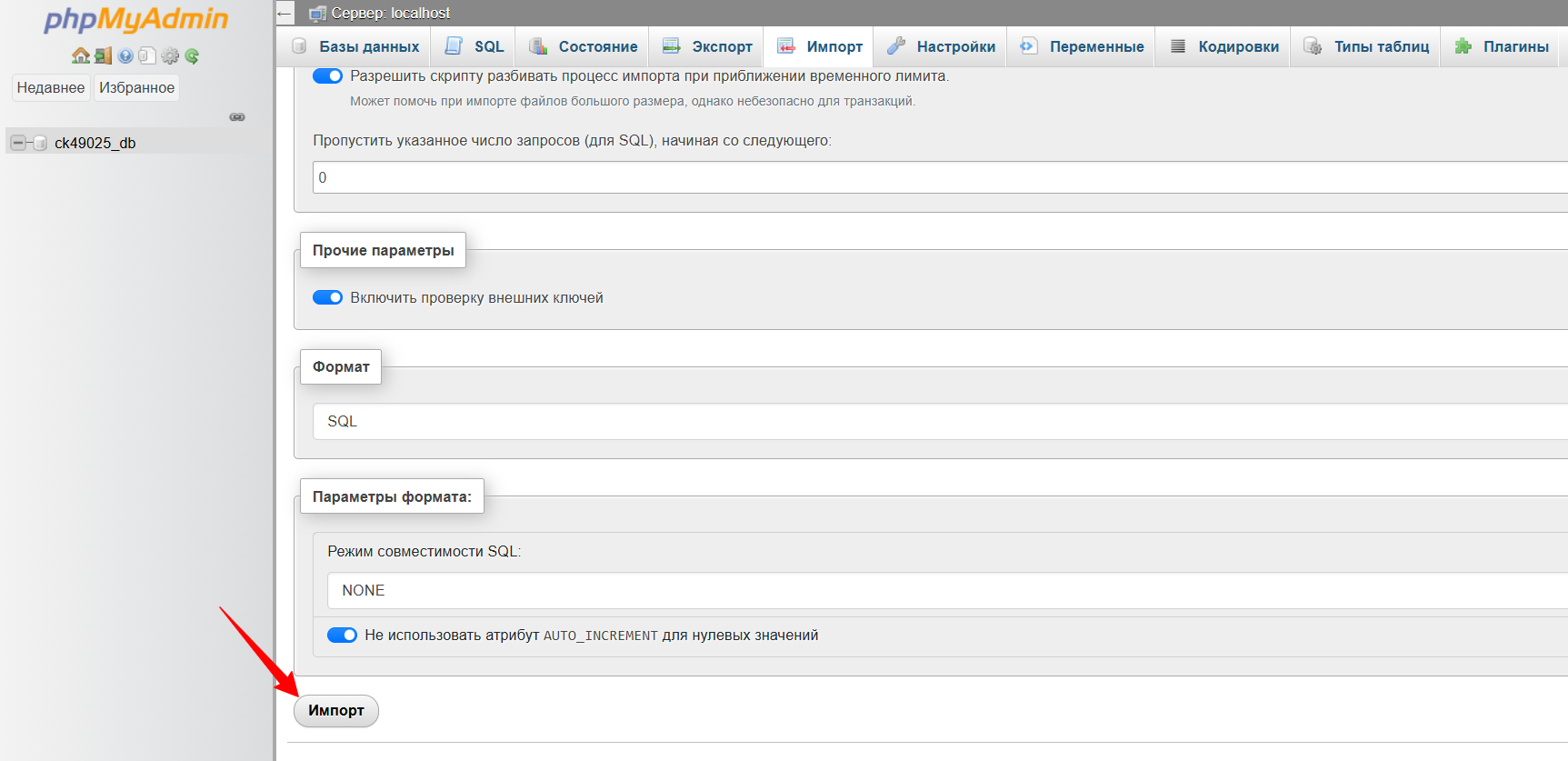Viewport: 1568px width, 761px height.
Task: Switch to the SQL tab
Action: click(x=474, y=46)
